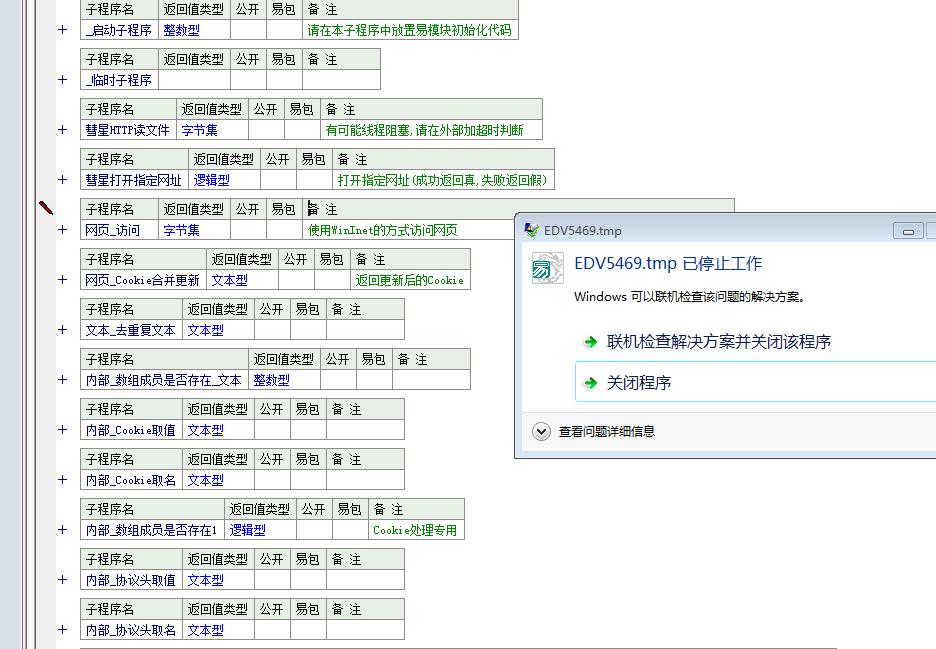Toggle 公开 cell of _临时子程序
This screenshot has height=649, width=936.
click(x=248, y=79)
